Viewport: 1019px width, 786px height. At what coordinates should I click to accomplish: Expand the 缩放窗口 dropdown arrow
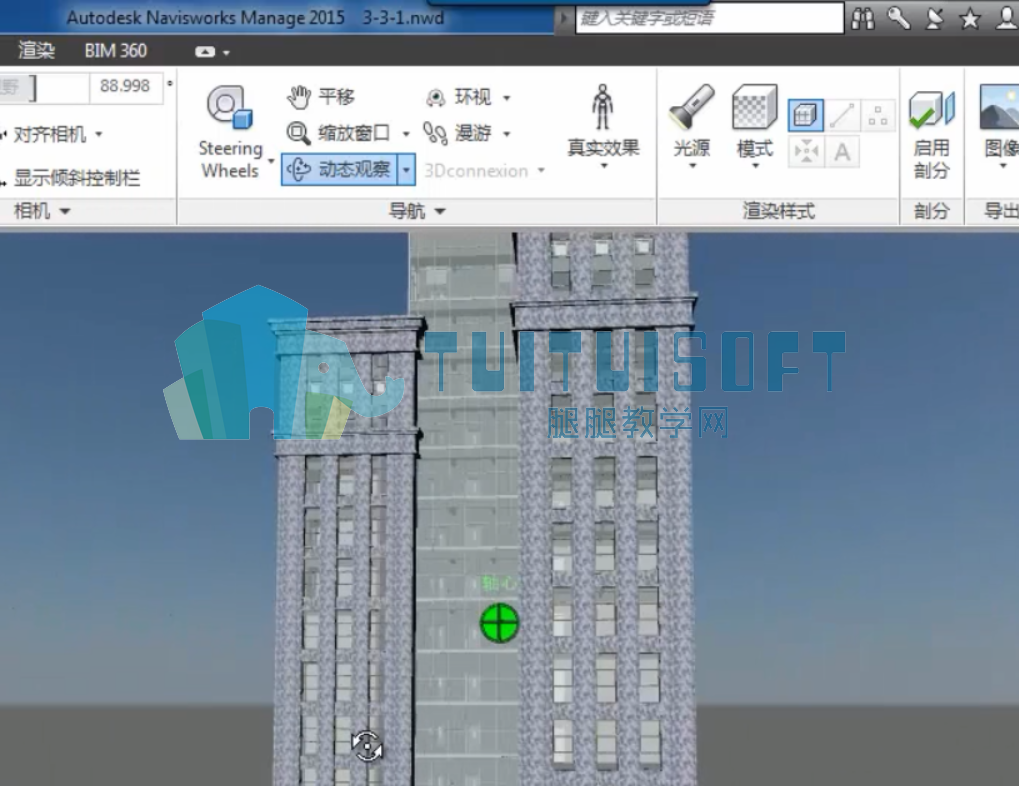tap(406, 134)
